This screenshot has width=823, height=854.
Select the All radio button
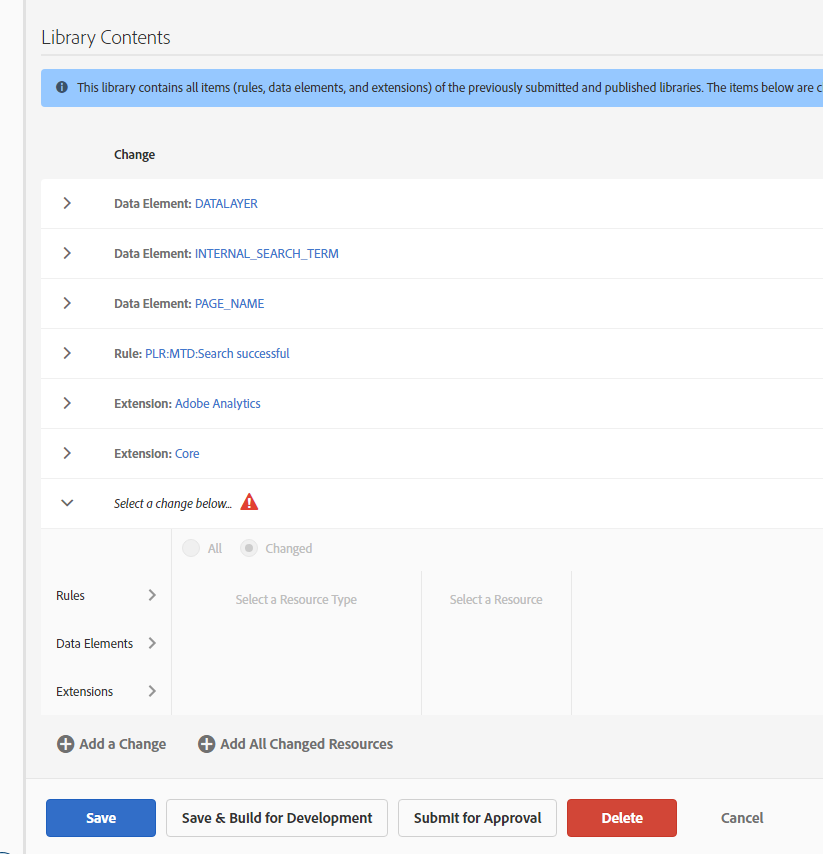click(190, 548)
